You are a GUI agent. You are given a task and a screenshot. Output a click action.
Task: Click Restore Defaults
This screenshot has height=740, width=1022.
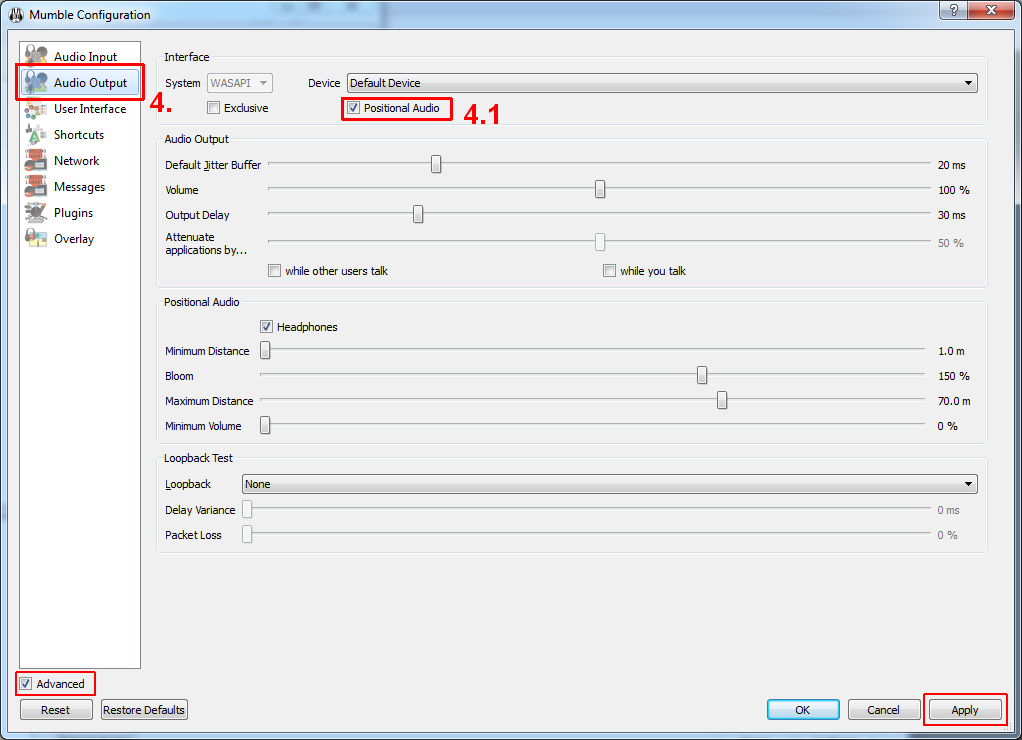pyautogui.click(x=144, y=709)
